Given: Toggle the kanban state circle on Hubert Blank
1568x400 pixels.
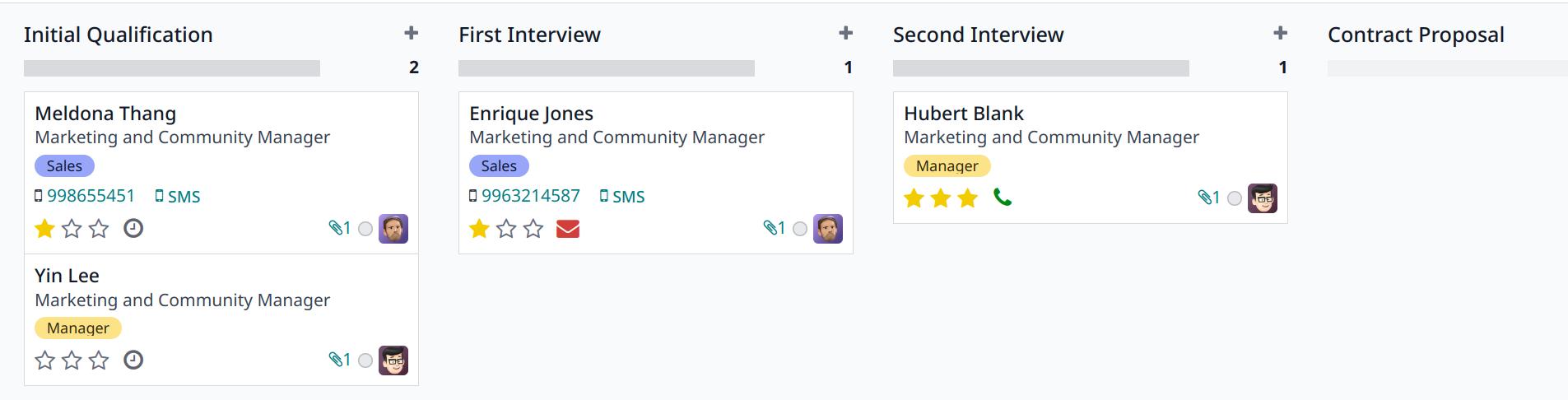Looking at the screenshot, I should tap(1235, 198).
